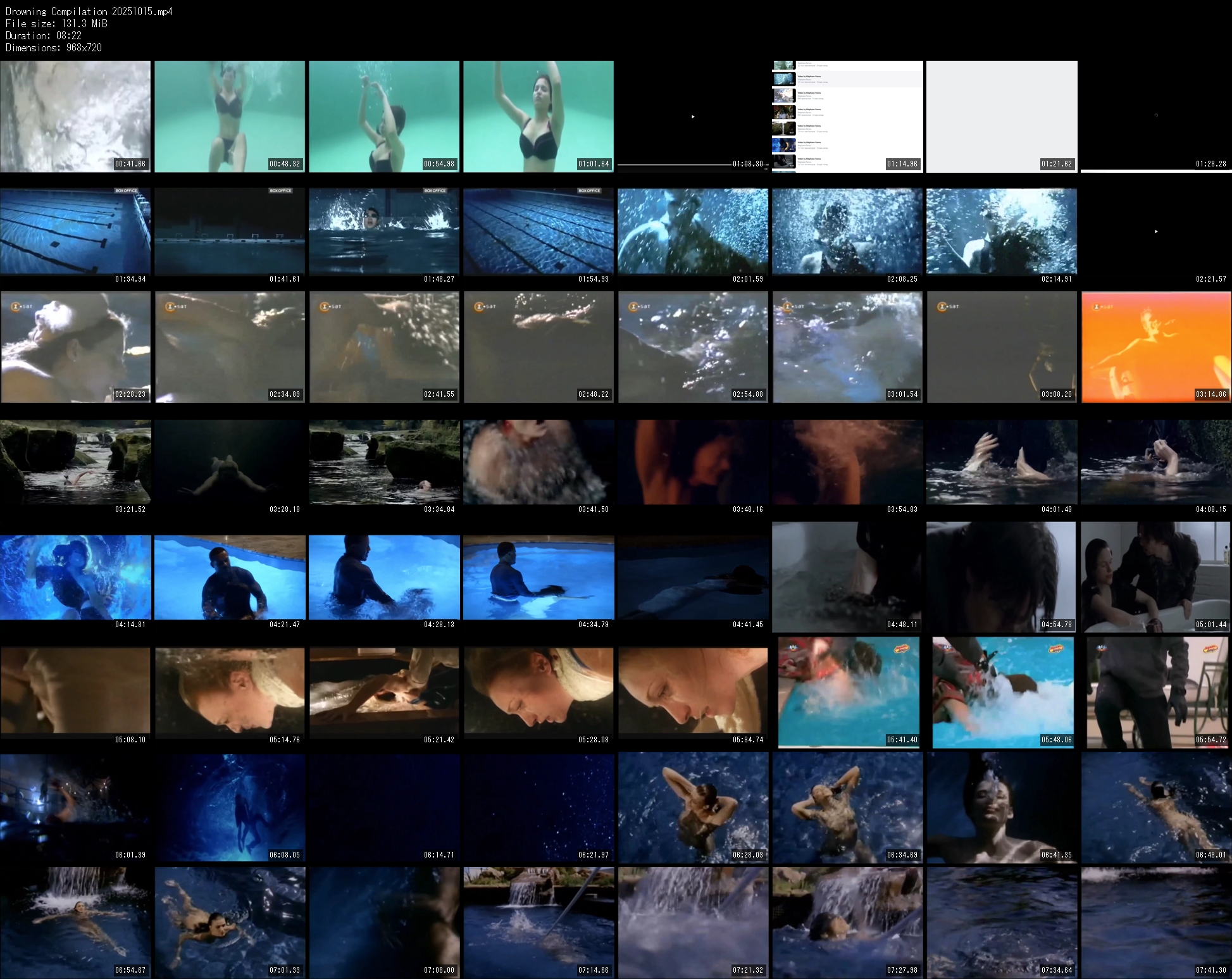Select the blue pool thumbnail at 04:34.79
The height and width of the screenshot is (979, 1232).
[538, 577]
